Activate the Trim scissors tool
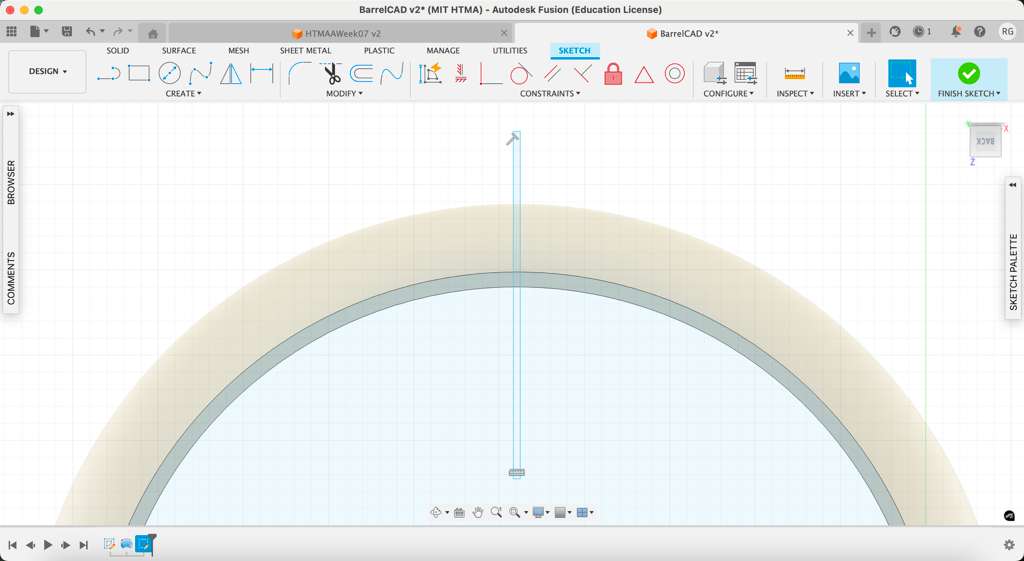Image resolution: width=1024 pixels, height=561 pixels. click(331, 73)
